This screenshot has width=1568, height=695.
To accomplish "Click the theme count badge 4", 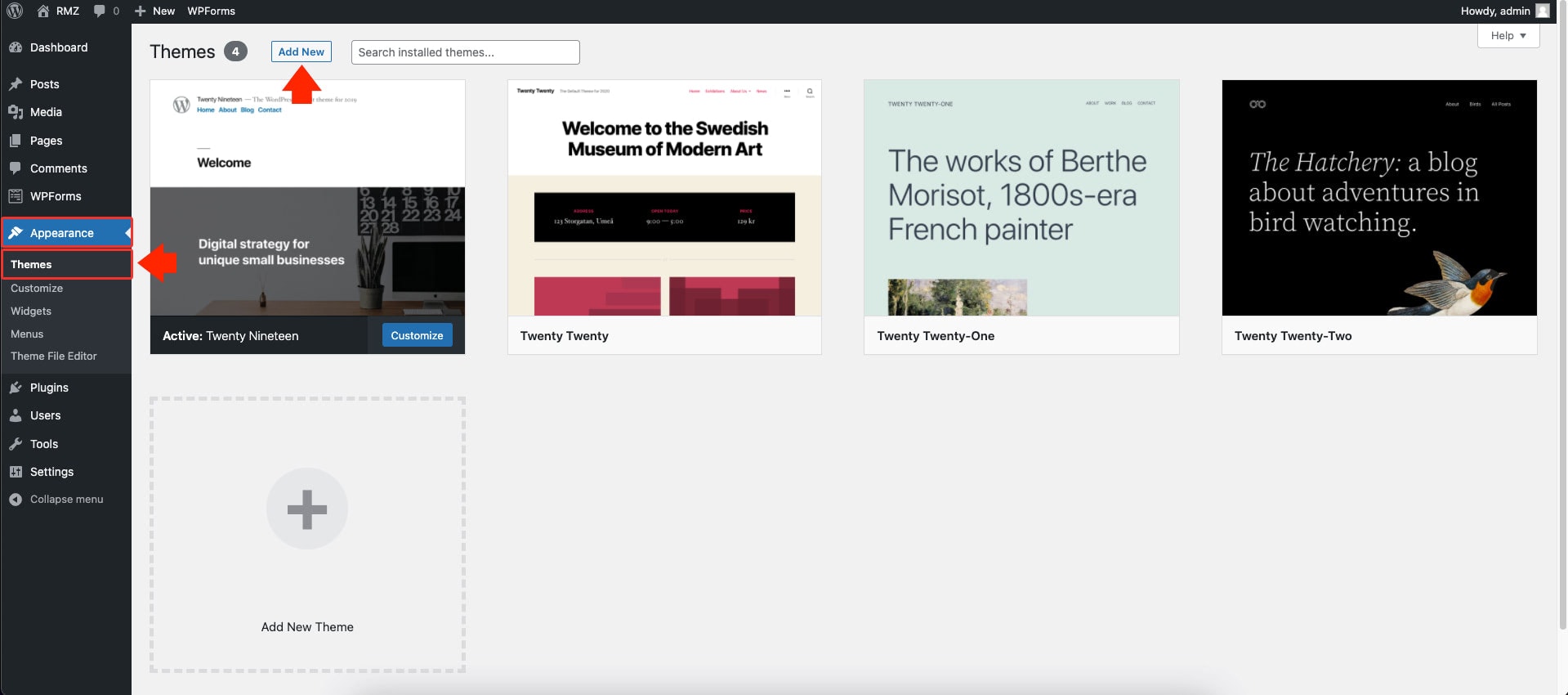I will pos(235,52).
